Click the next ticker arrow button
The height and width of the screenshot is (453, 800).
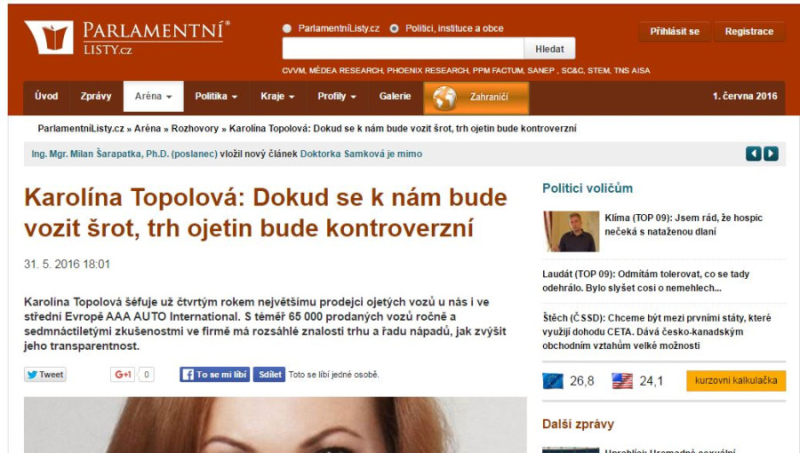pyautogui.click(x=771, y=154)
